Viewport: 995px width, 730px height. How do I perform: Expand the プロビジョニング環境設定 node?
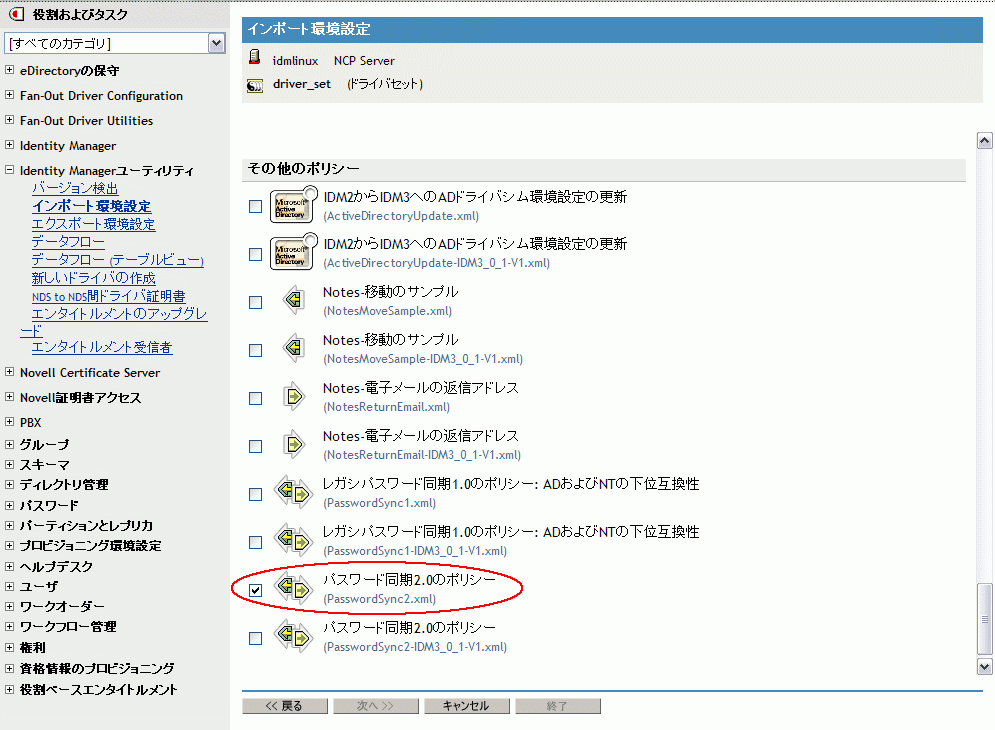(x=10, y=545)
